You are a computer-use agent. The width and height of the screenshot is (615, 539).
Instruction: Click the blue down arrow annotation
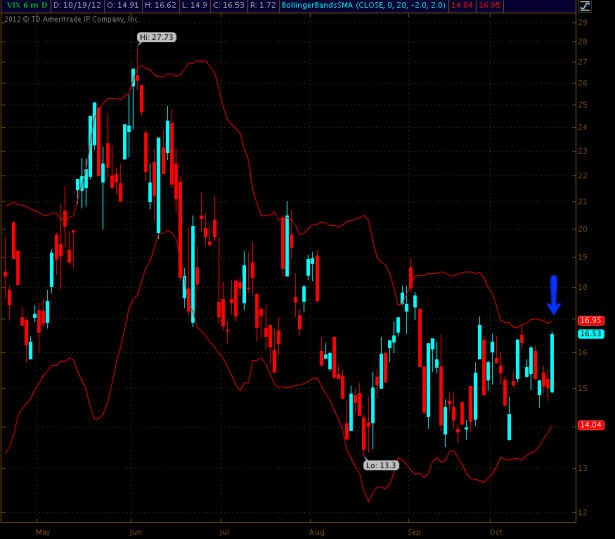[553, 295]
